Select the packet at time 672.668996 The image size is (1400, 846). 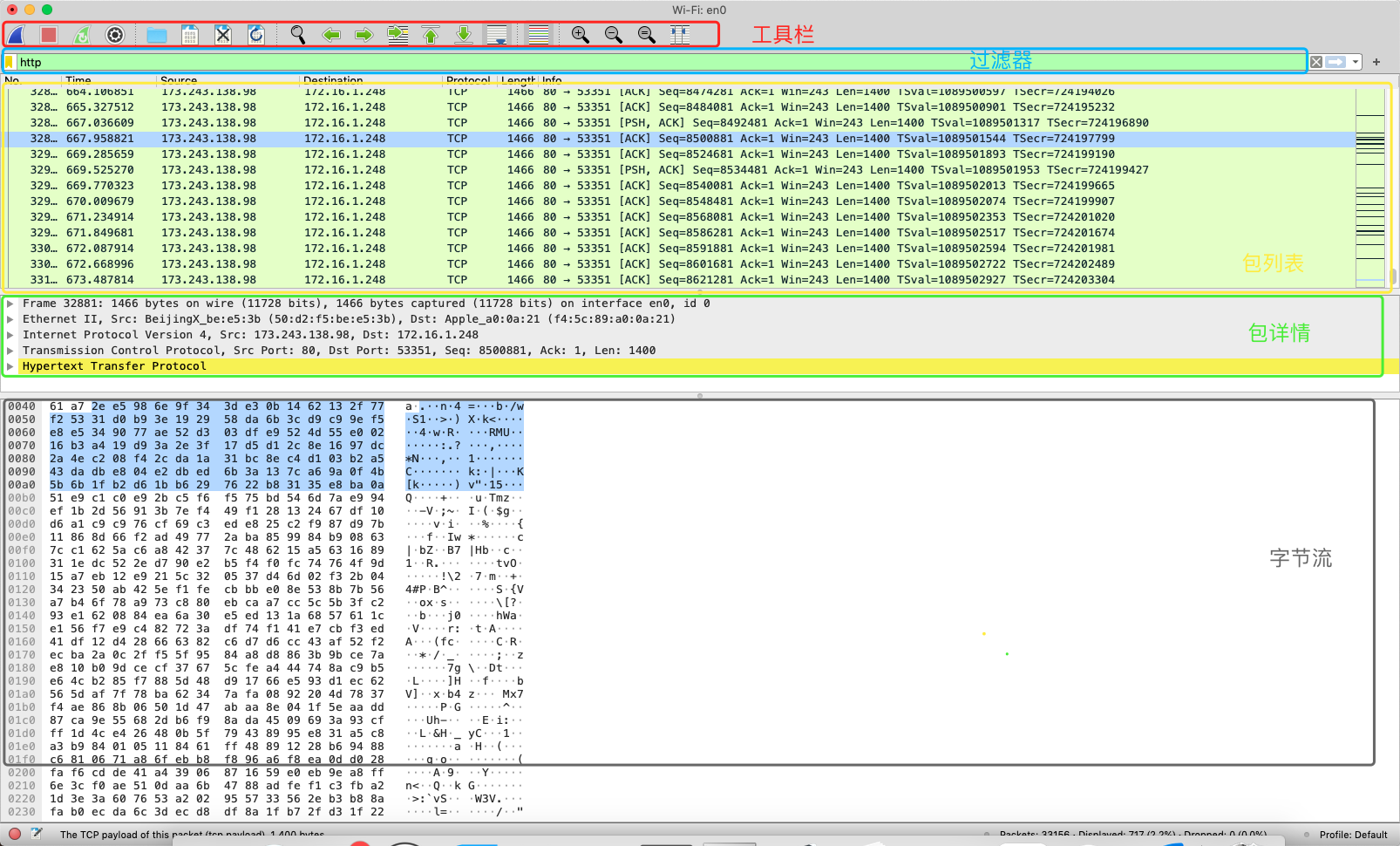pyautogui.click(x=680, y=264)
